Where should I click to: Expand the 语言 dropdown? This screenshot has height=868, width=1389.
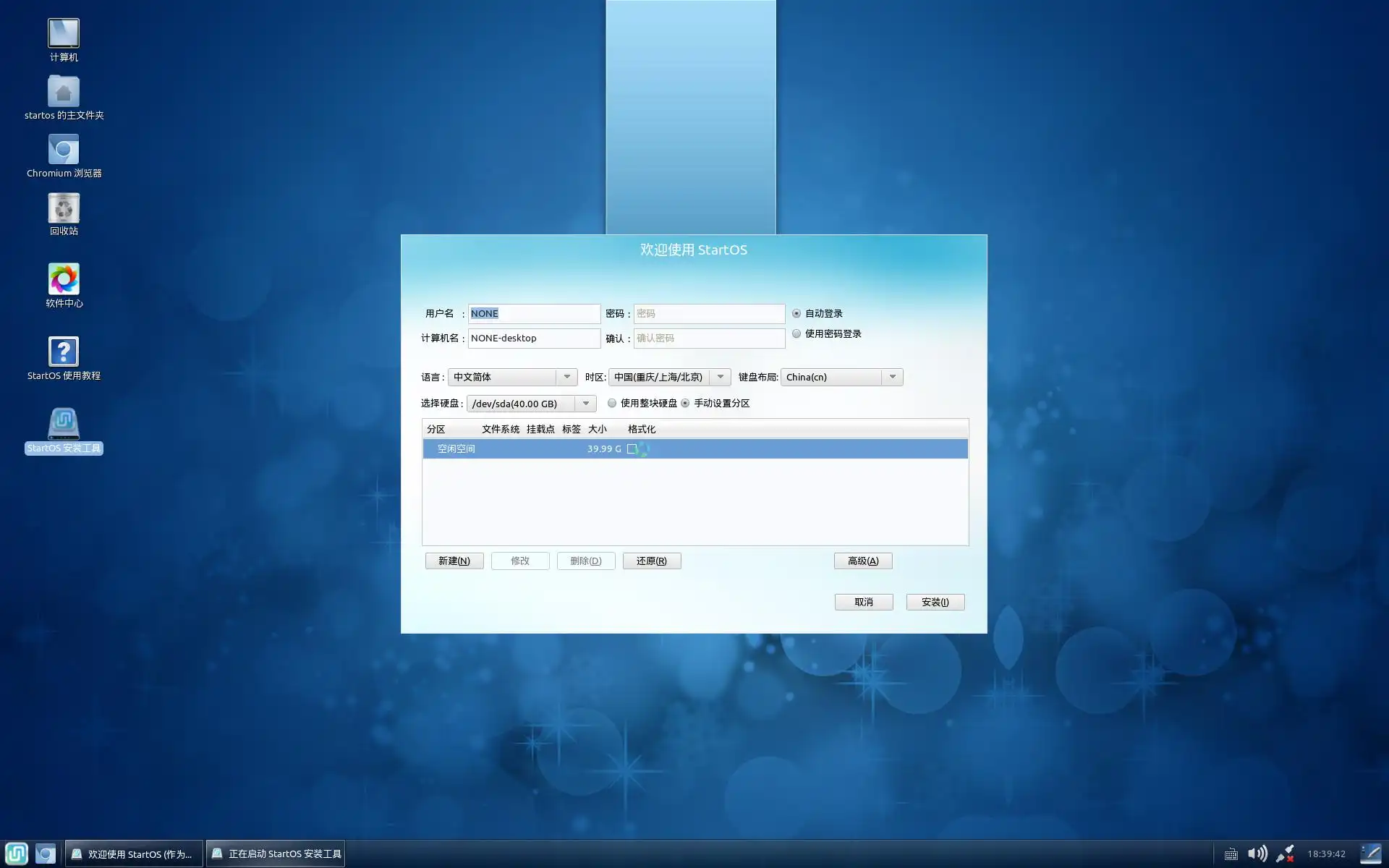(567, 377)
